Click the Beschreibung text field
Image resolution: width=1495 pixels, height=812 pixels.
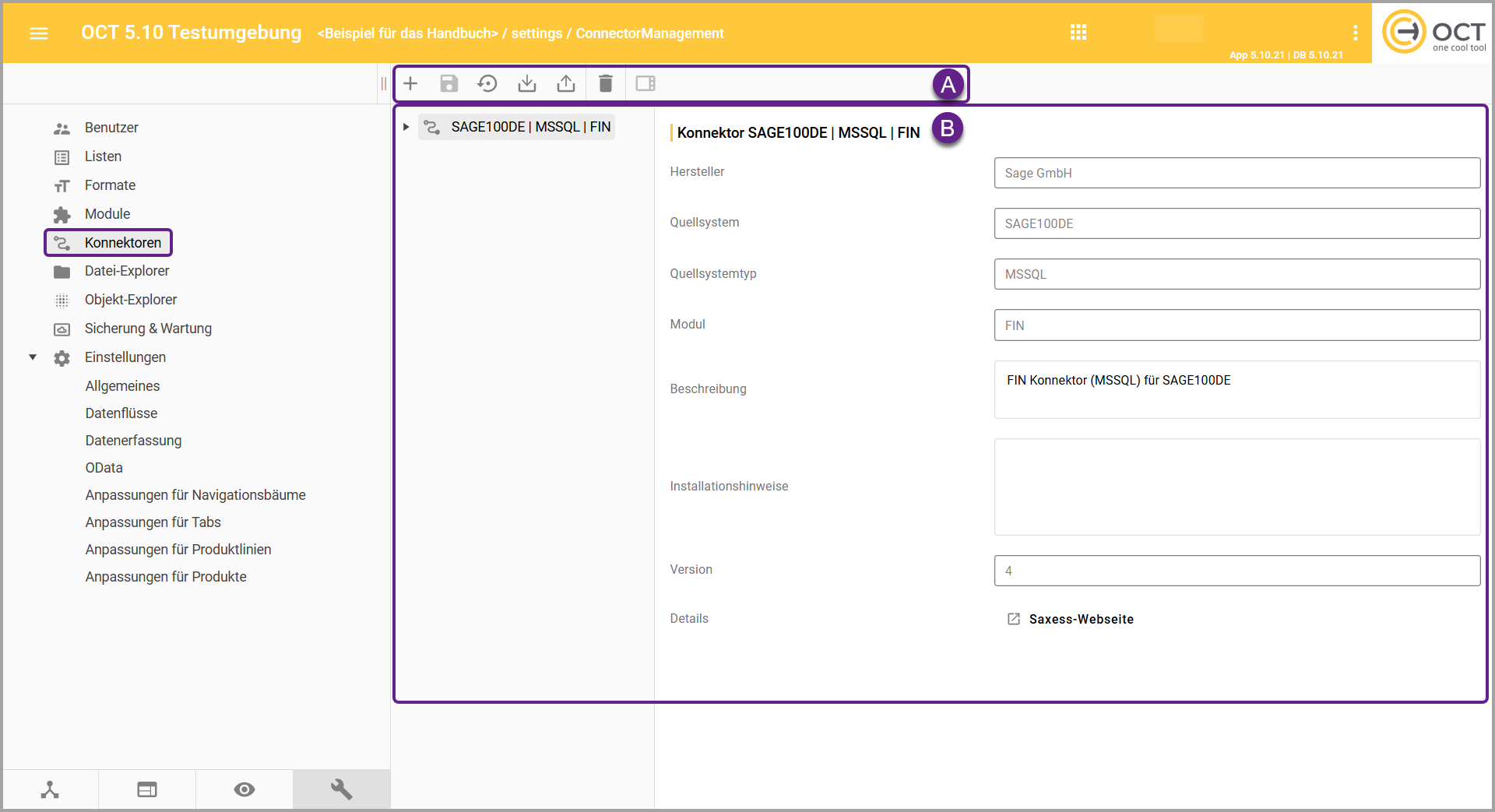coord(1236,389)
